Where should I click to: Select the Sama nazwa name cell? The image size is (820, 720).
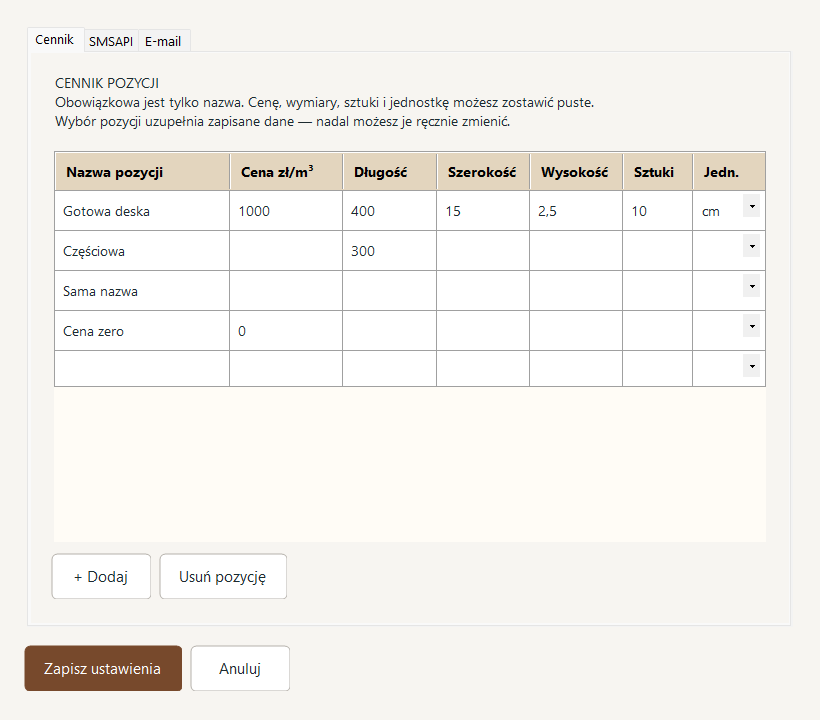pos(142,291)
